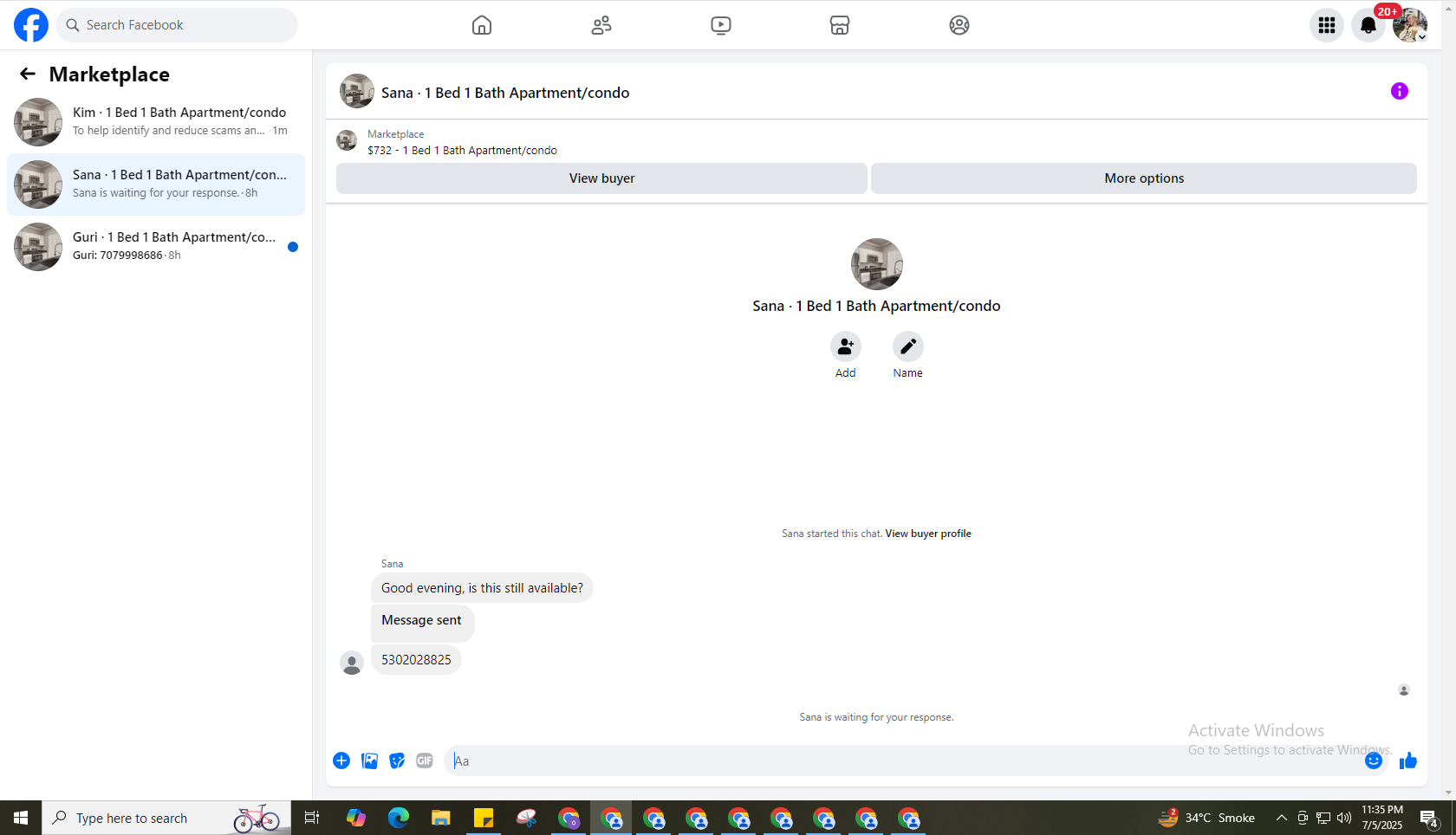Image resolution: width=1456 pixels, height=835 pixels.
Task: Open the Guri apartment conversation
Action: (156, 247)
